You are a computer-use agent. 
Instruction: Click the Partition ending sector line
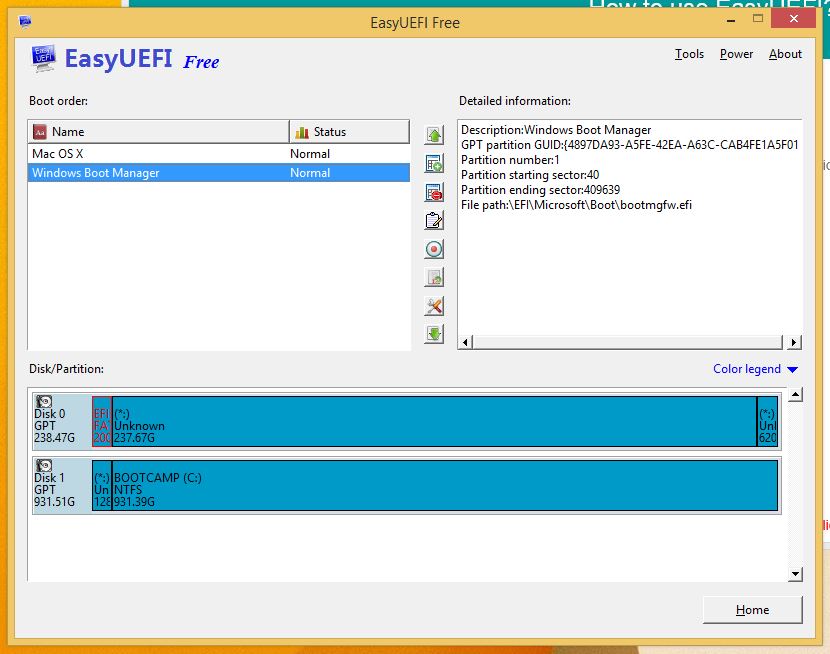click(540, 190)
